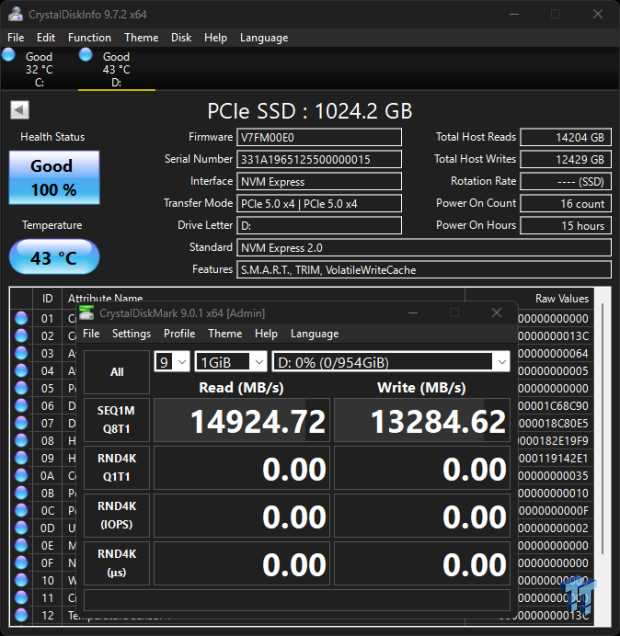The width and height of the screenshot is (620, 636).
Task: Open the test size dropdown showing 1GiB
Action: click(230, 361)
